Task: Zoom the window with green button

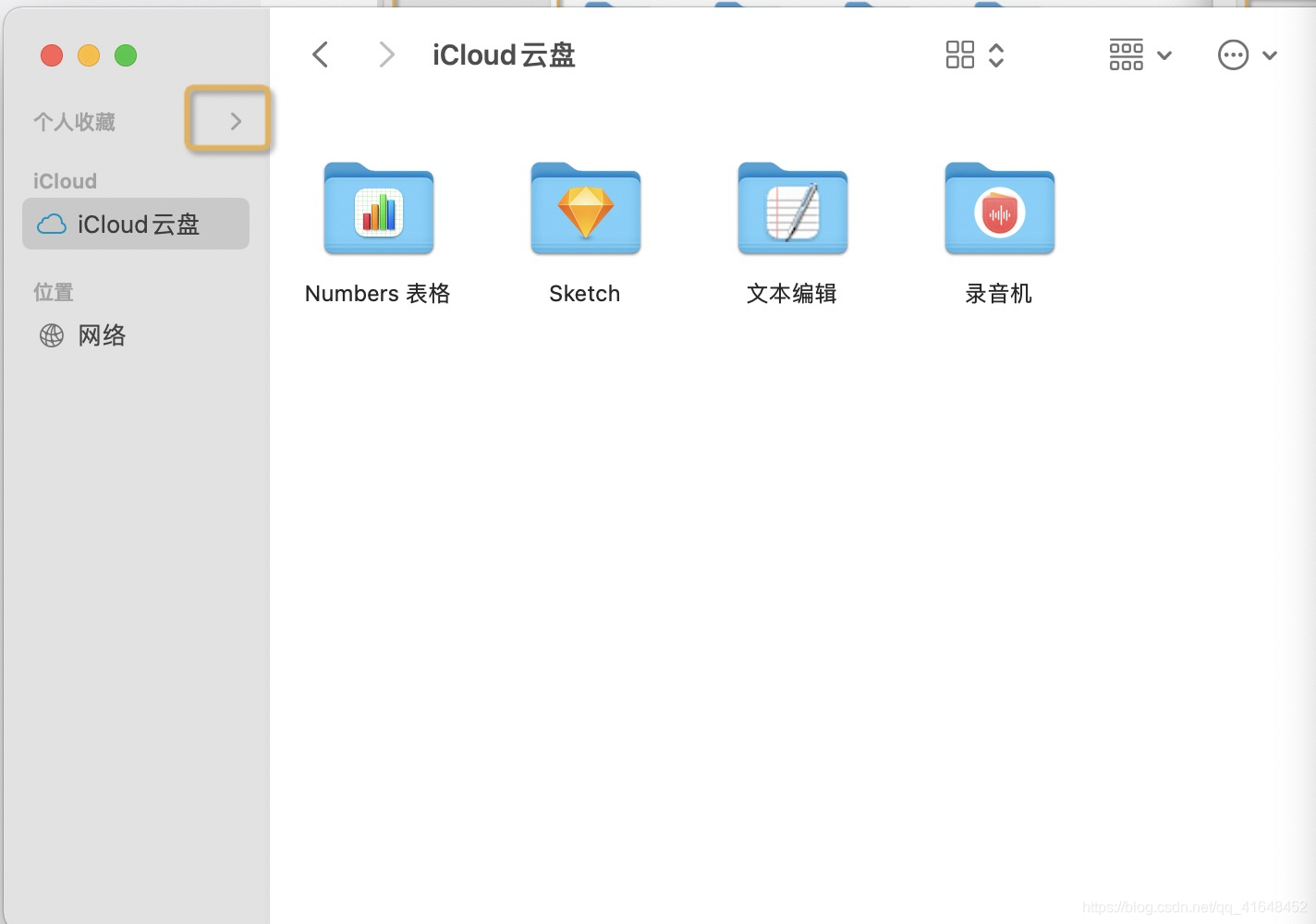Action: [126, 55]
